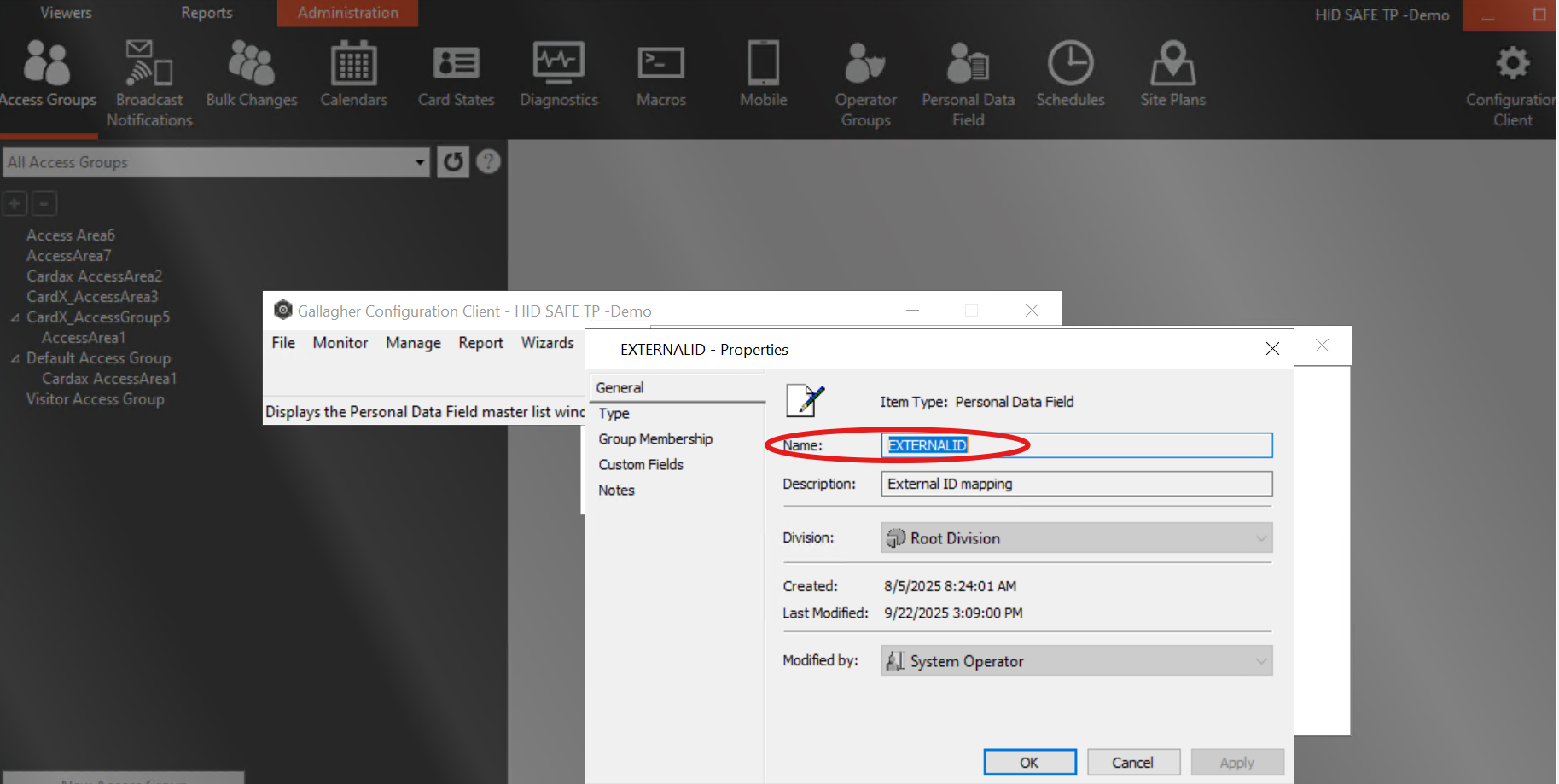Click the Cancel button
The width and height of the screenshot is (1559, 784).
1133,763
